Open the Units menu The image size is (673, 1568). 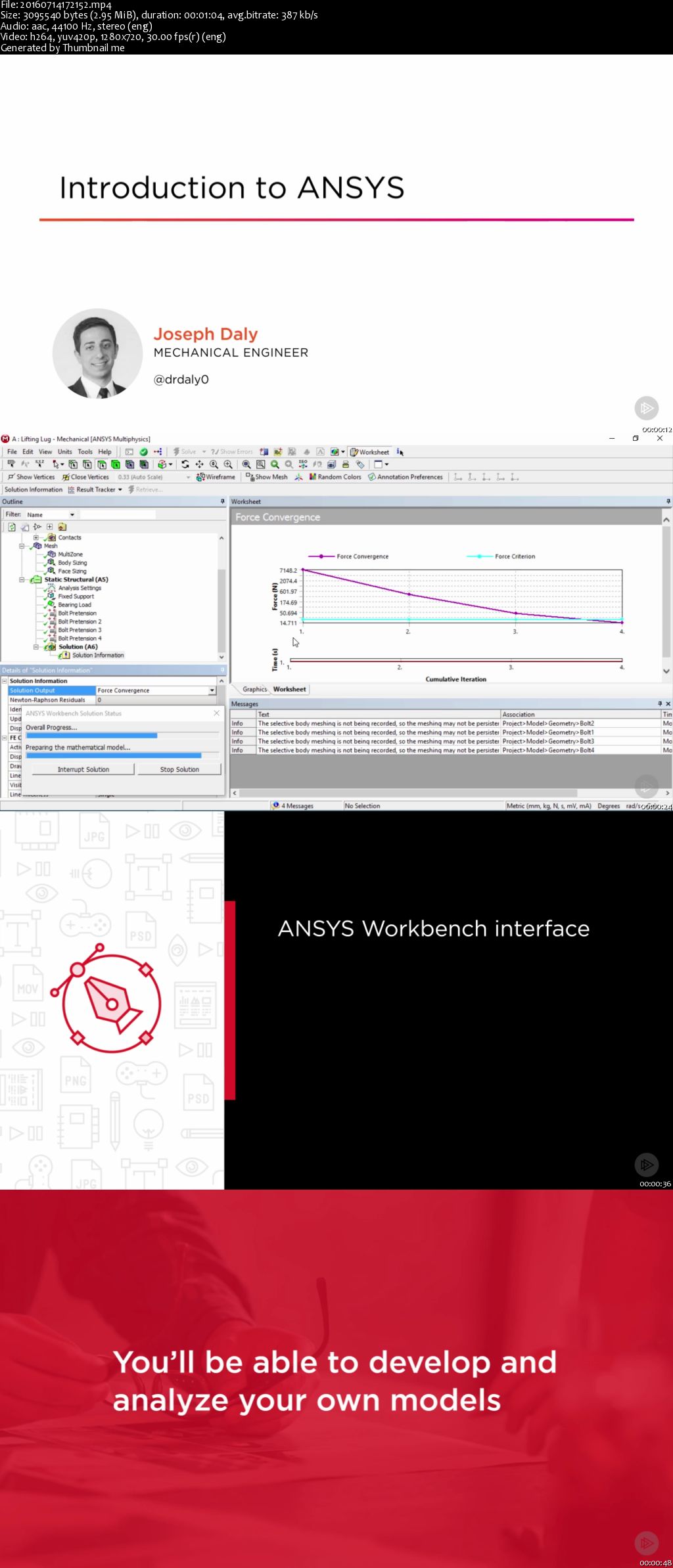tap(65, 452)
